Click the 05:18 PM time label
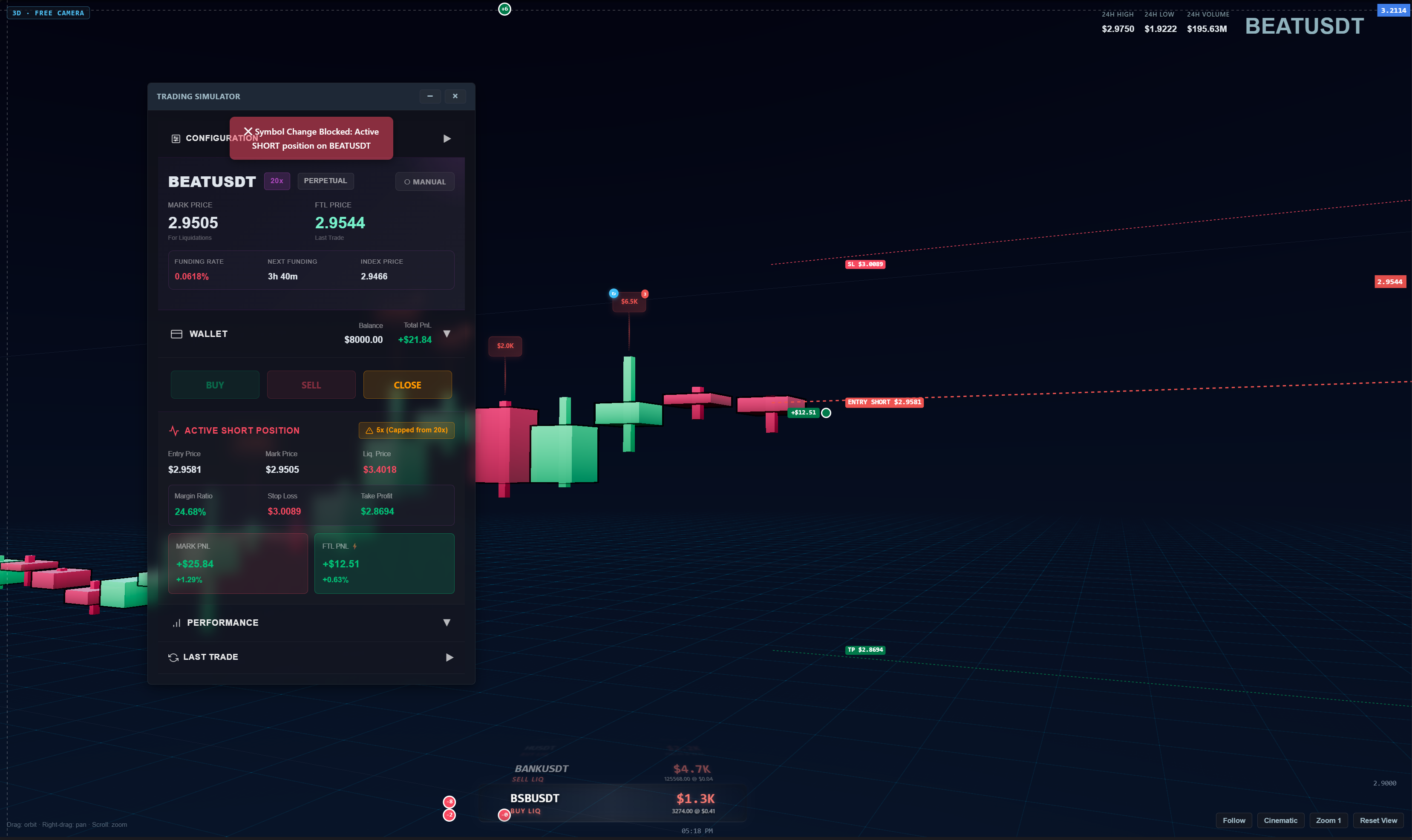This screenshot has height=840, width=1412. (x=697, y=831)
